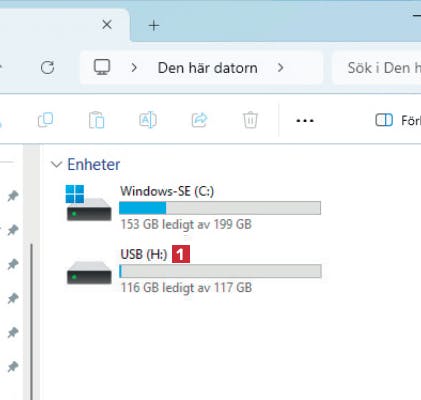Click Den här datorn breadcrumb
Image resolution: width=421 pixels, height=400 pixels.
pos(207,68)
